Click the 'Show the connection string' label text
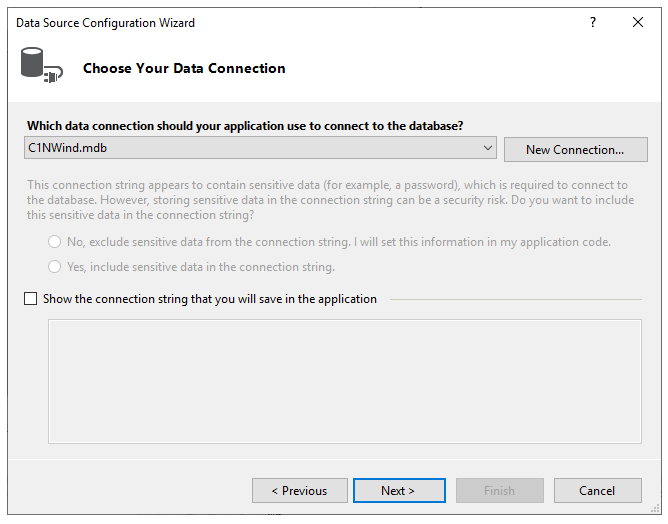 (x=210, y=299)
